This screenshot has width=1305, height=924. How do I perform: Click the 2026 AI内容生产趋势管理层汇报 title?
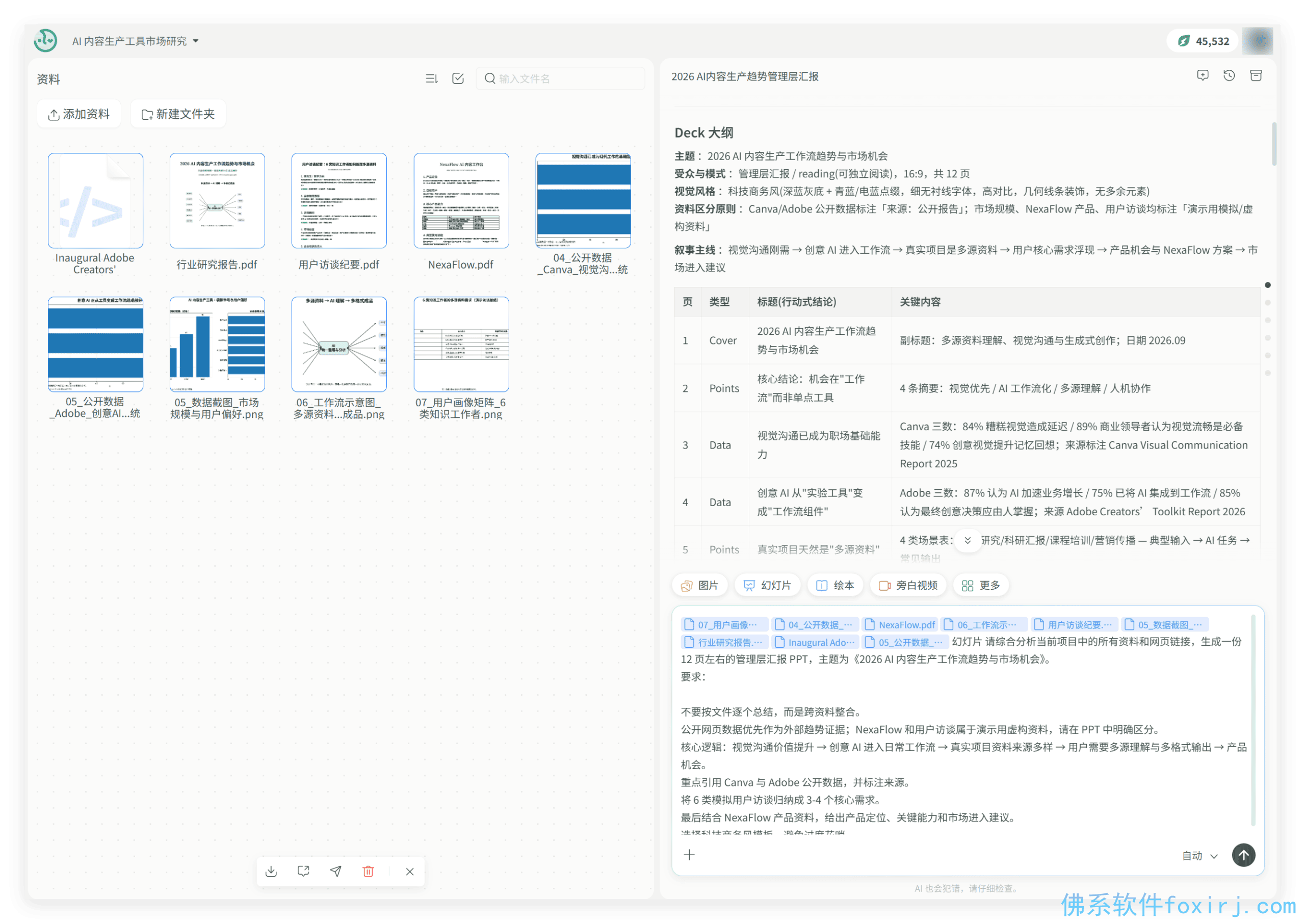tap(744, 76)
